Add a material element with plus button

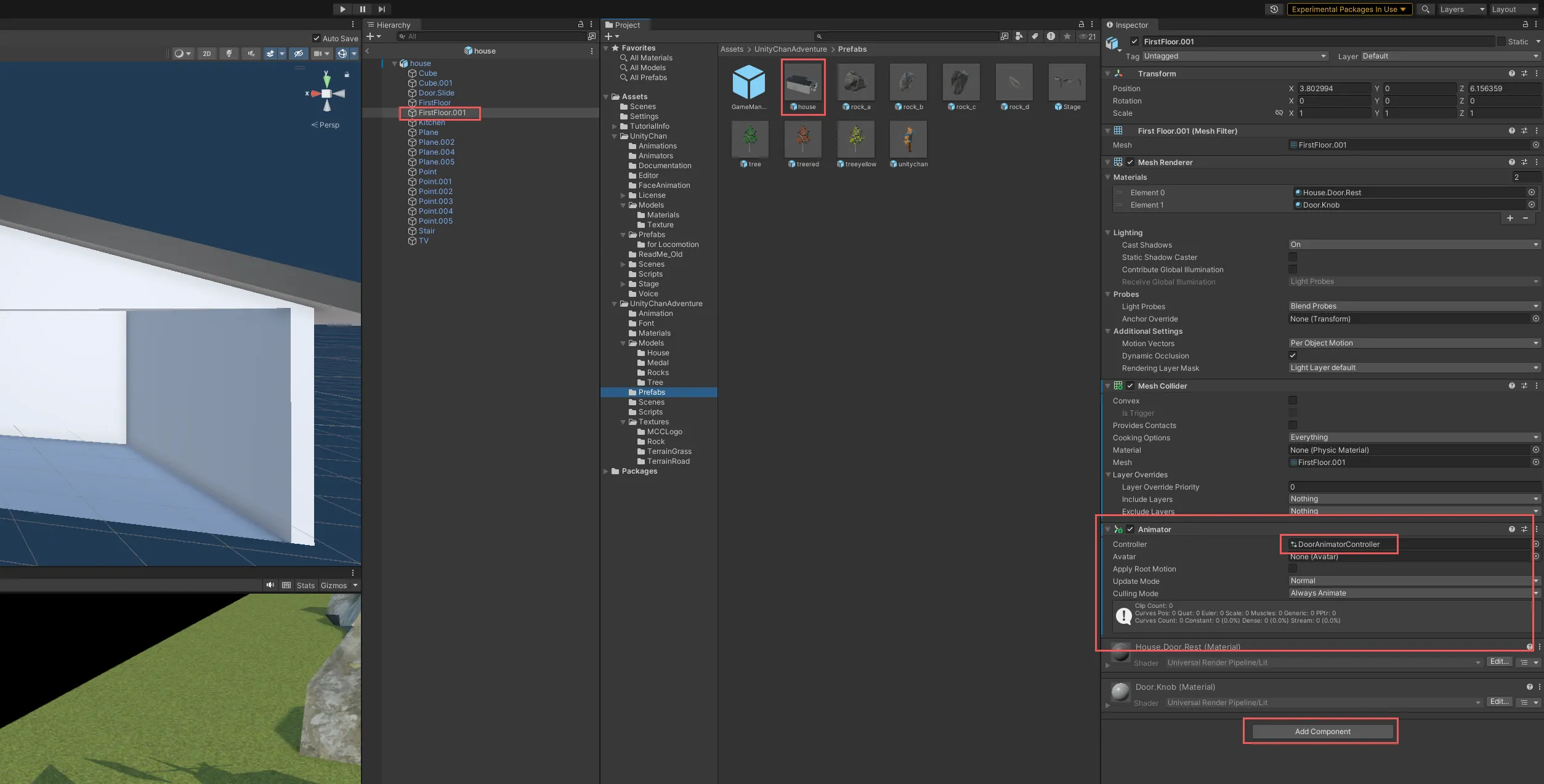pyautogui.click(x=1510, y=218)
